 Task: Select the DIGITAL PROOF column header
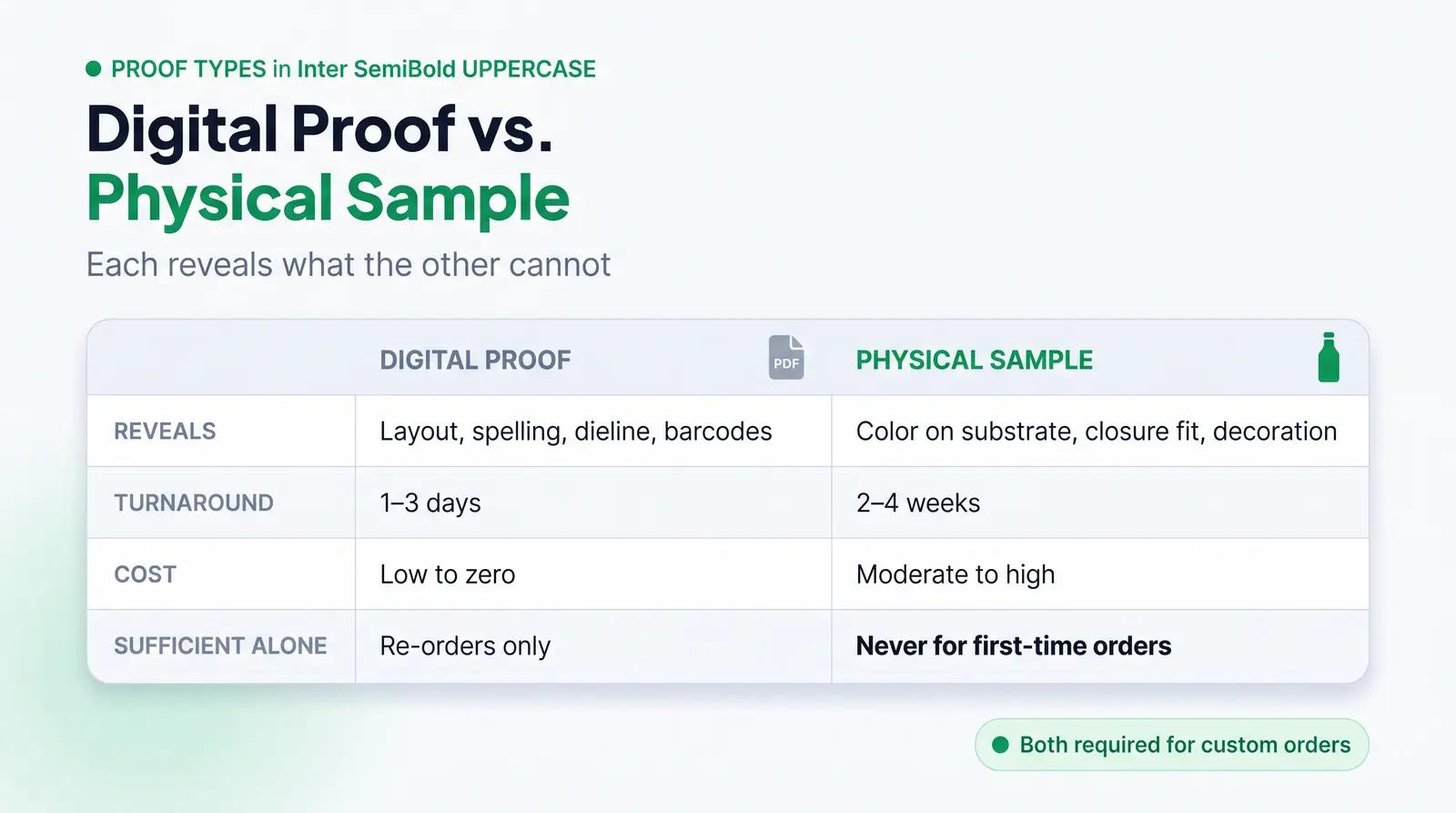(x=475, y=360)
